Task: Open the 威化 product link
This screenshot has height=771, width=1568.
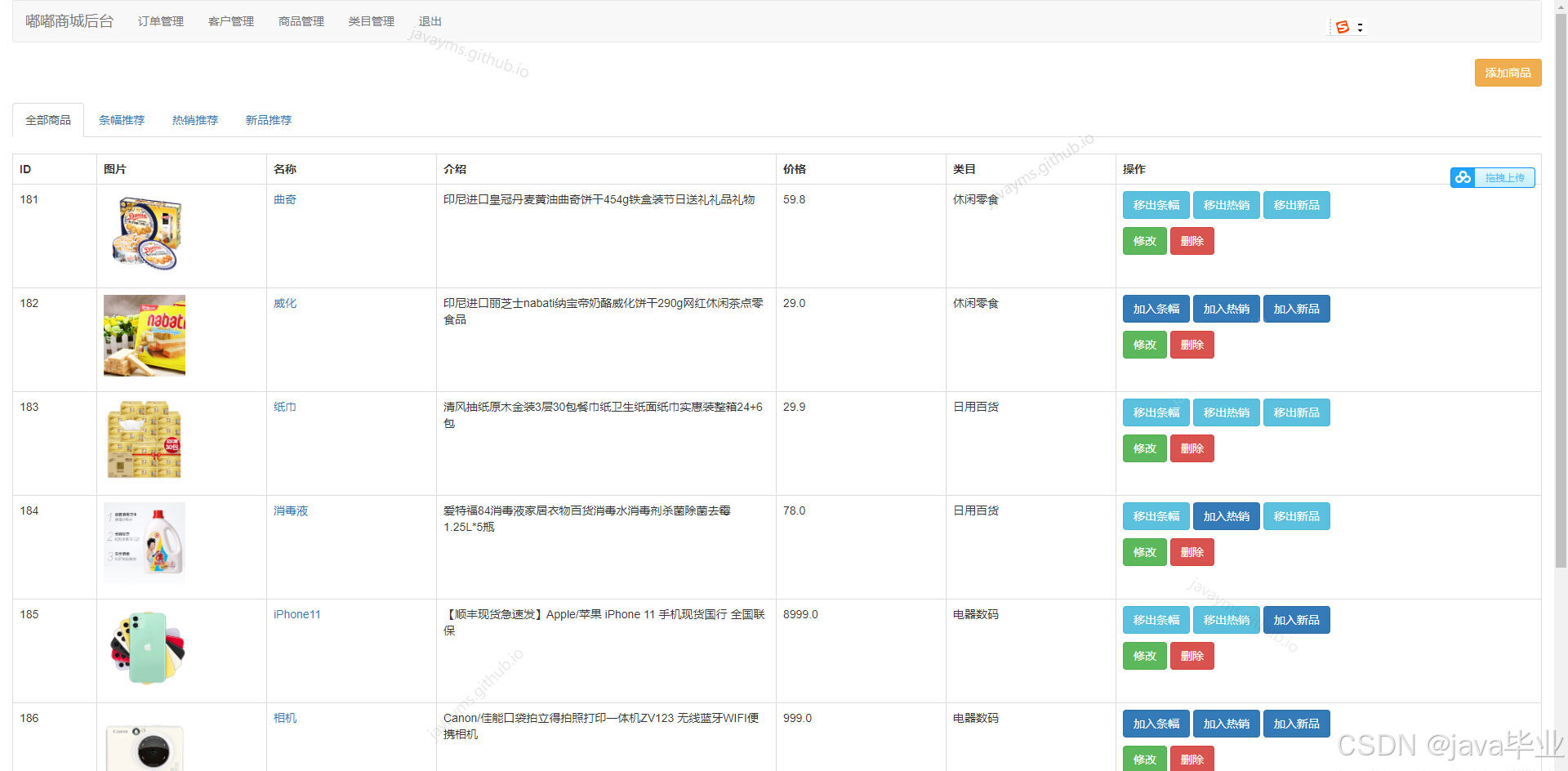Action: click(x=285, y=303)
